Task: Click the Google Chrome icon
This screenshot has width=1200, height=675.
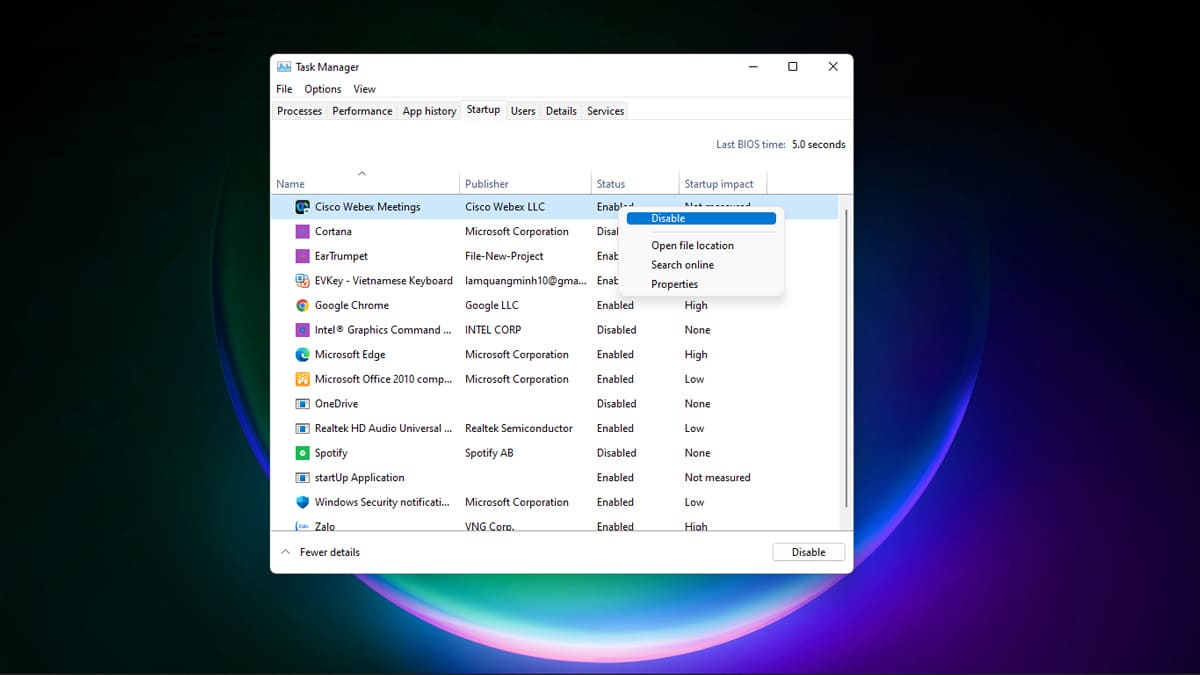Action: (x=302, y=305)
